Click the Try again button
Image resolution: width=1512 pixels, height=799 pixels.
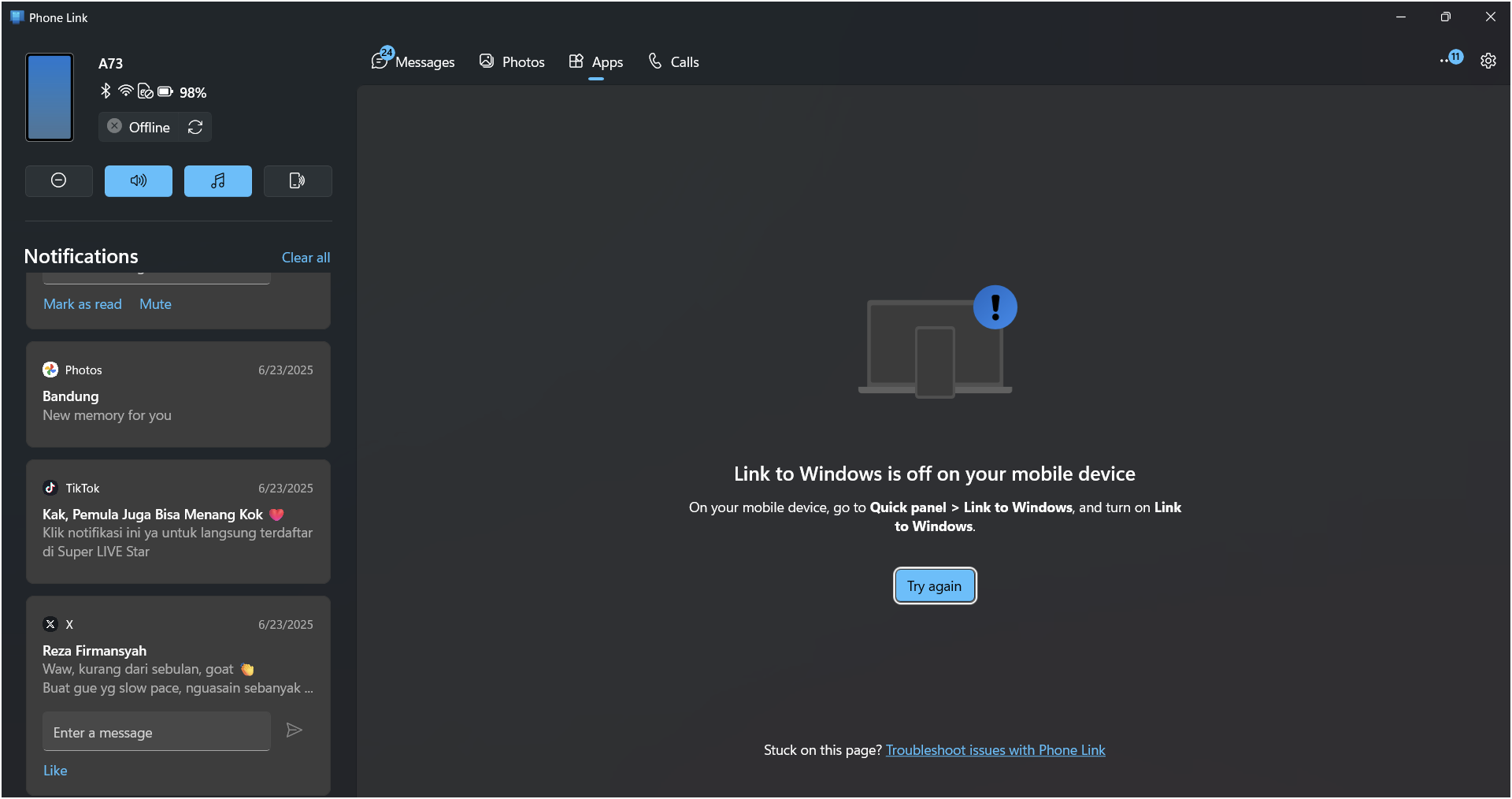(935, 585)
